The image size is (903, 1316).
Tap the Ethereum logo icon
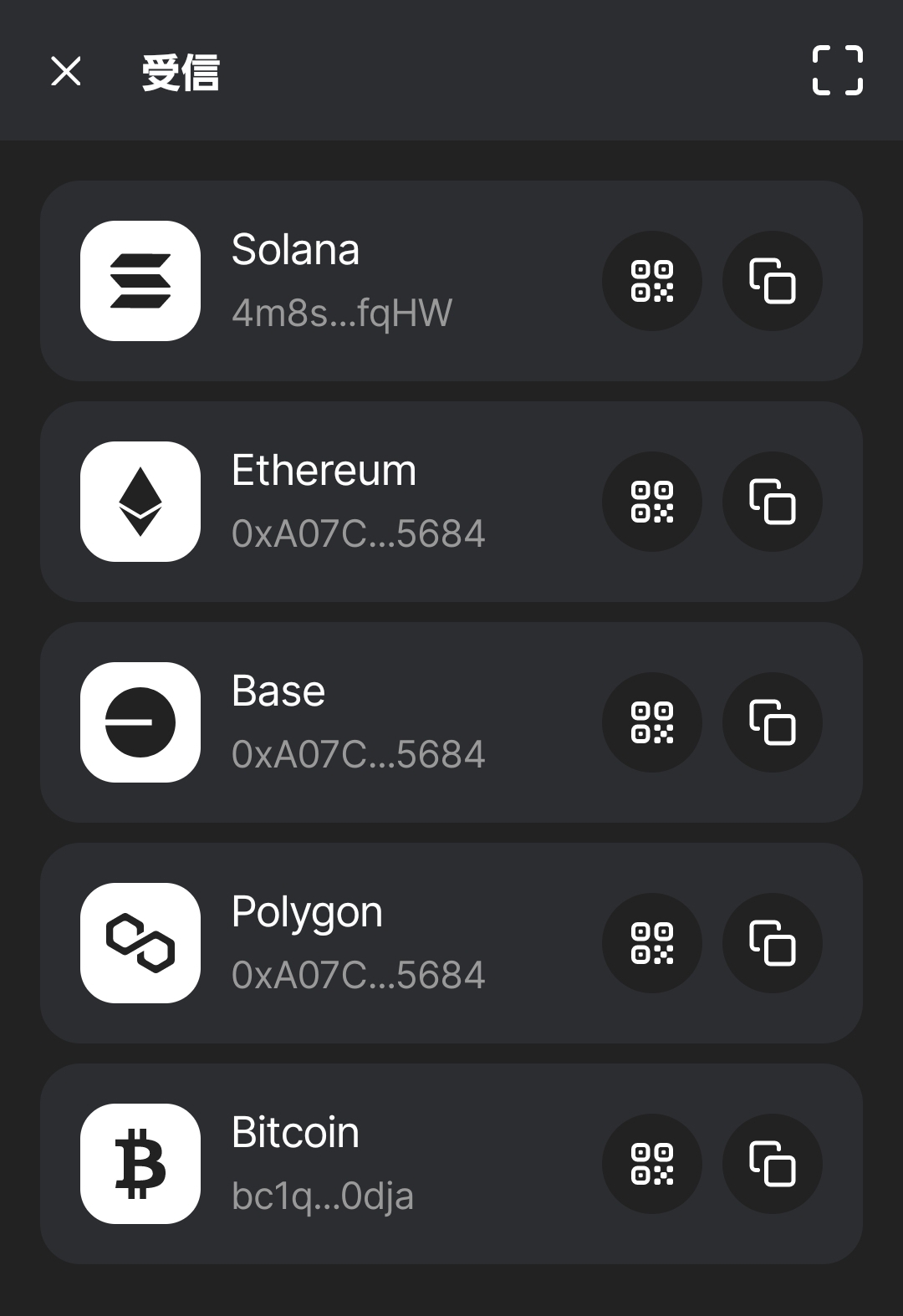[140, 502]
